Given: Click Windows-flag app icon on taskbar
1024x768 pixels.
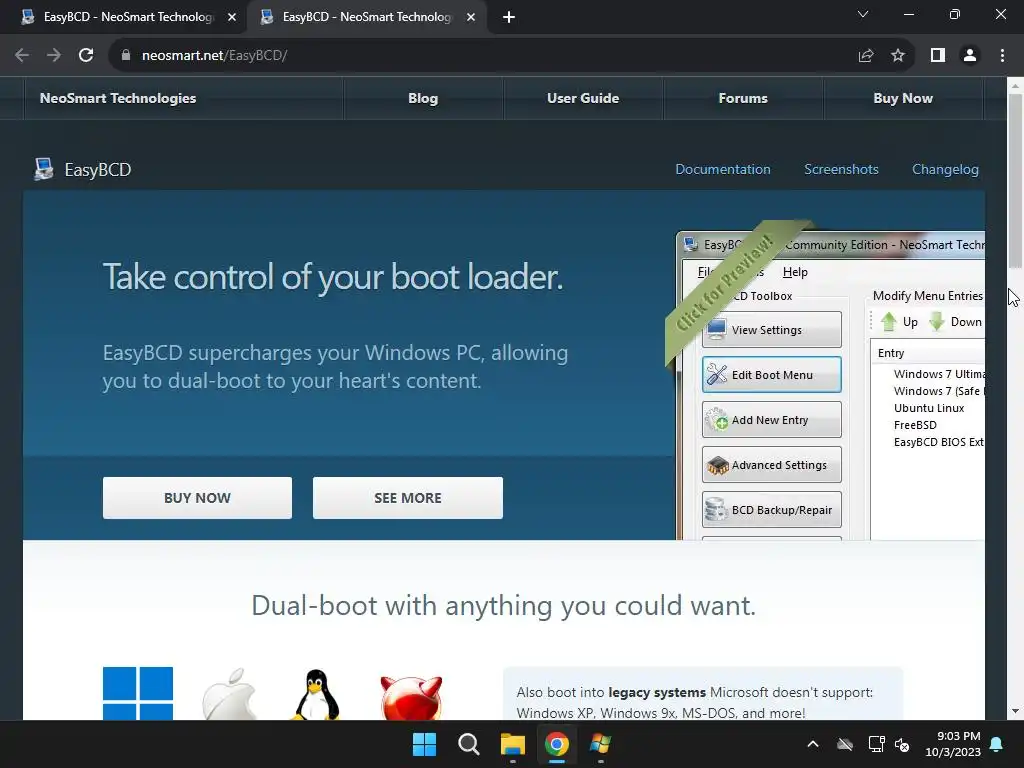Looking at the screenshot, I should 600,744.
